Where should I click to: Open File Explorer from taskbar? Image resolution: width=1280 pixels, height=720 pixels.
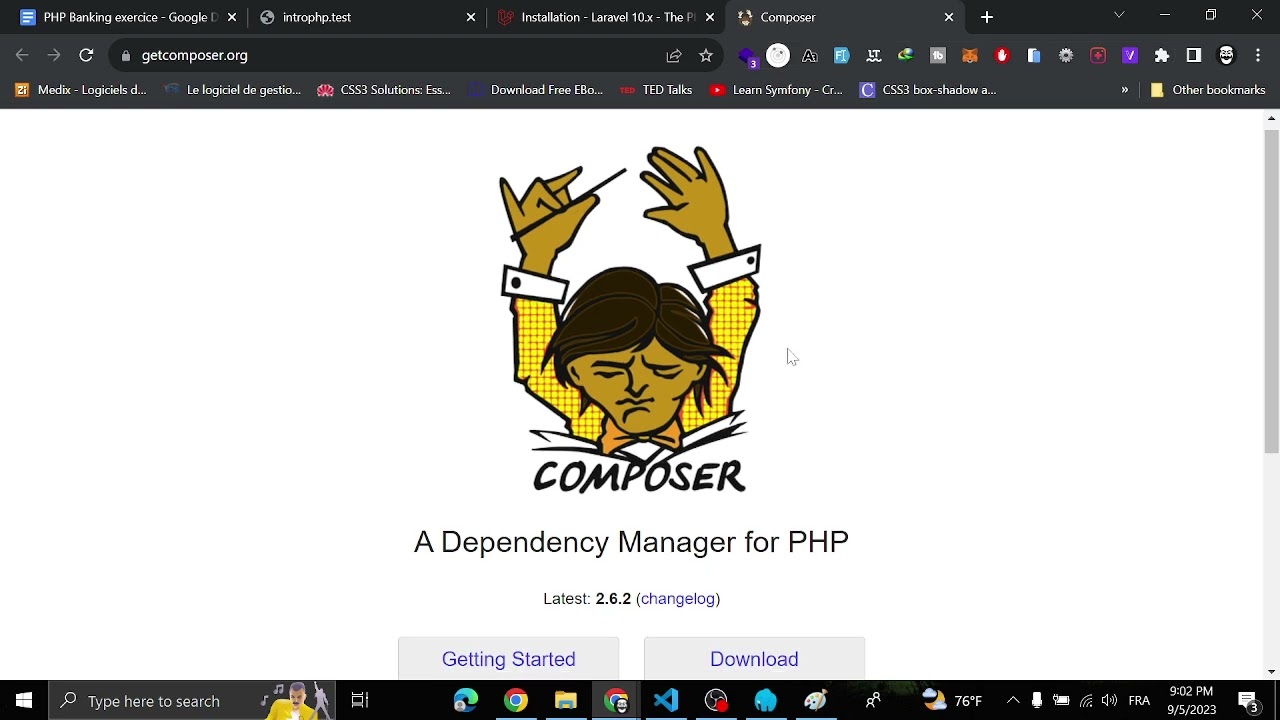566,701
